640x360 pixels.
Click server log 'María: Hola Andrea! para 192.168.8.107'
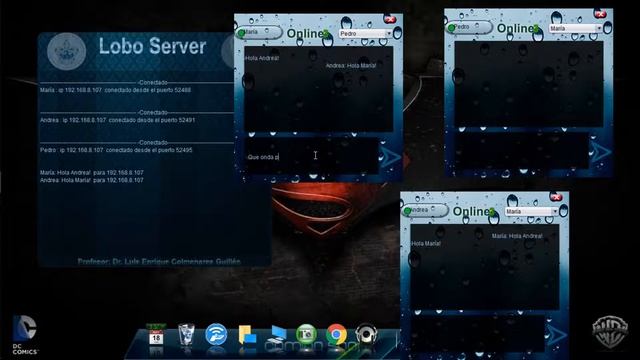91,173
